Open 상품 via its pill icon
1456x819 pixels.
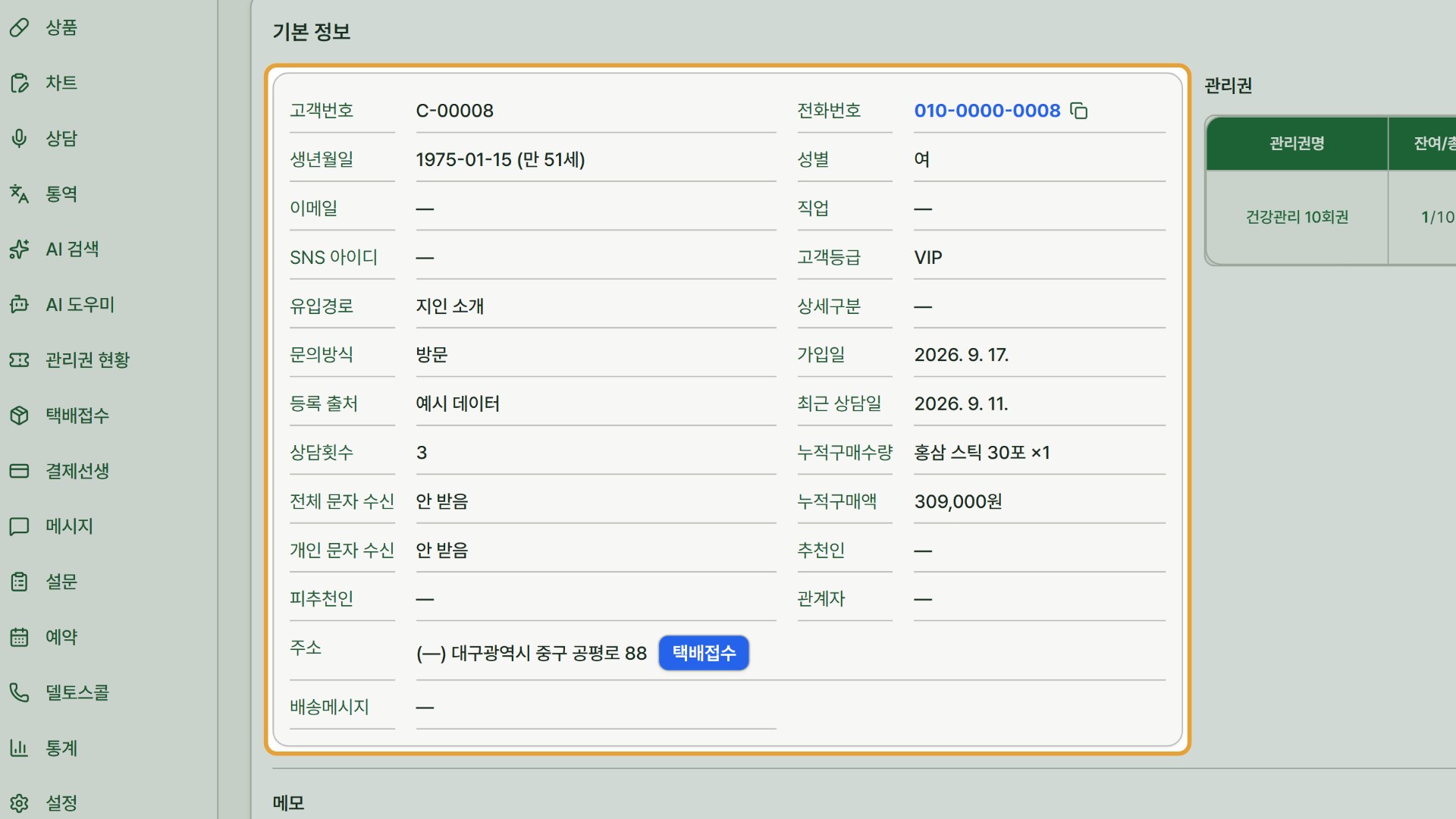(19, 28)
